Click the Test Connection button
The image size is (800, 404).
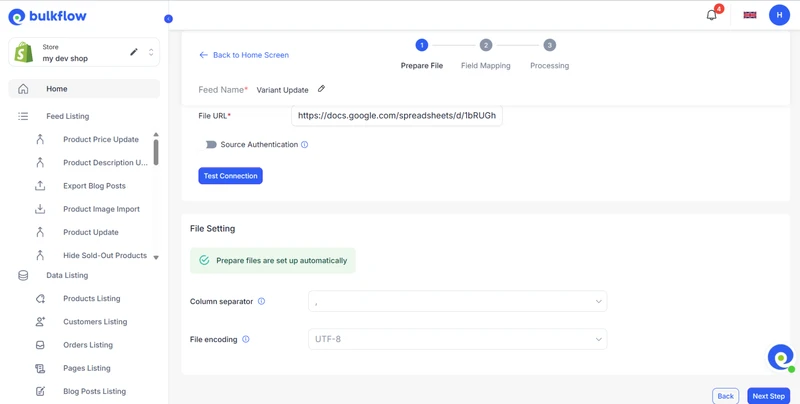coord(231,176)
